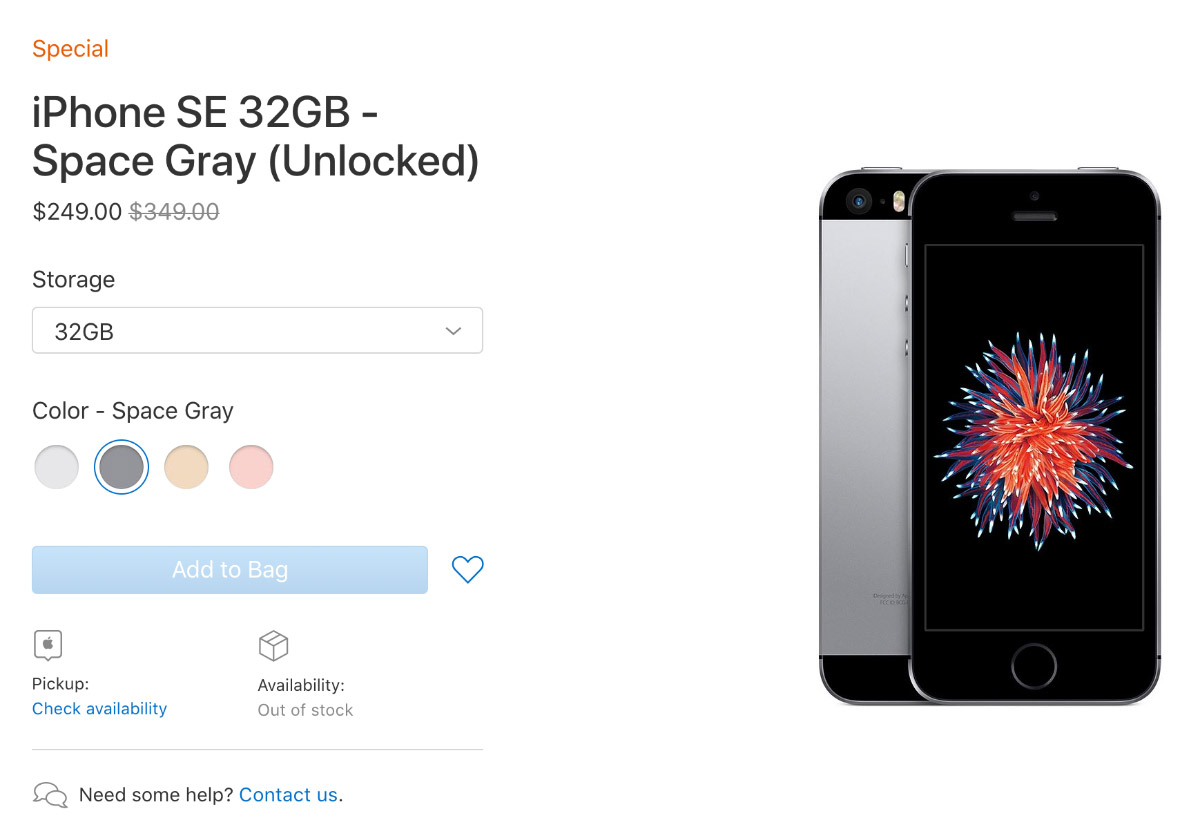
Task: Choose the Gold color option
Action: [186, 467]
